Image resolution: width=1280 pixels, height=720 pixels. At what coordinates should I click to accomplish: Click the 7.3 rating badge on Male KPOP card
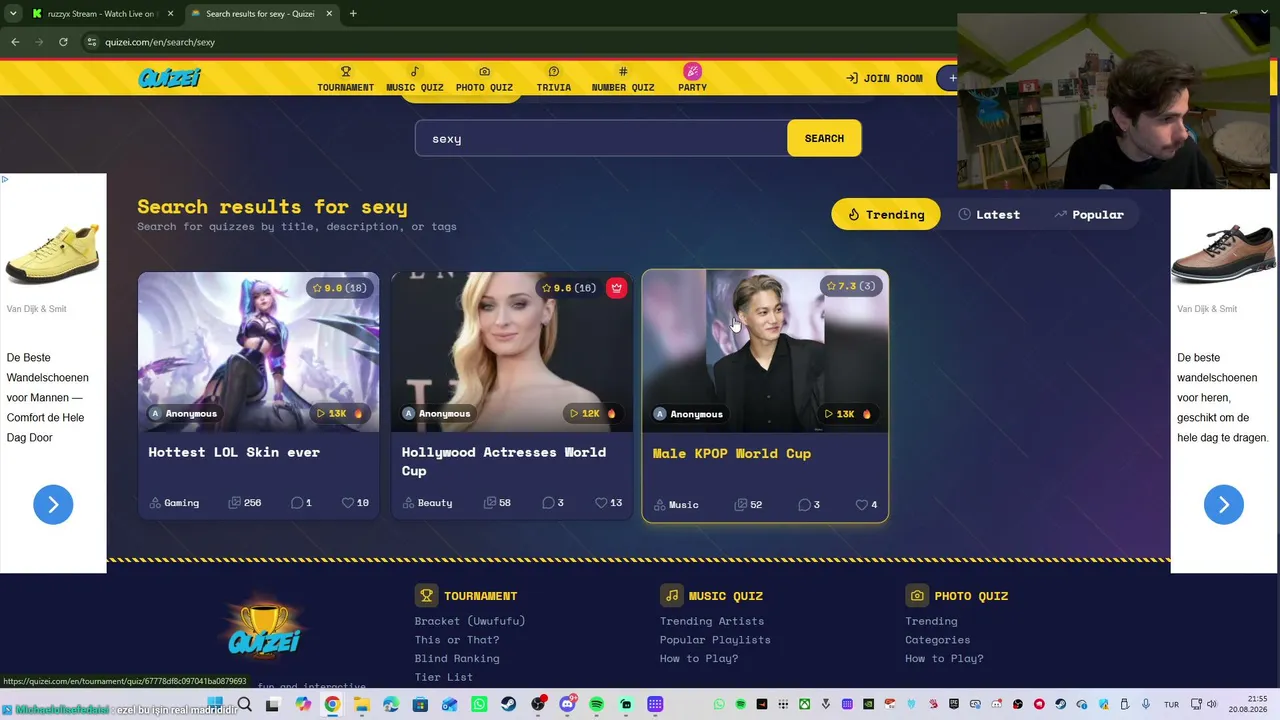[851, 286]
